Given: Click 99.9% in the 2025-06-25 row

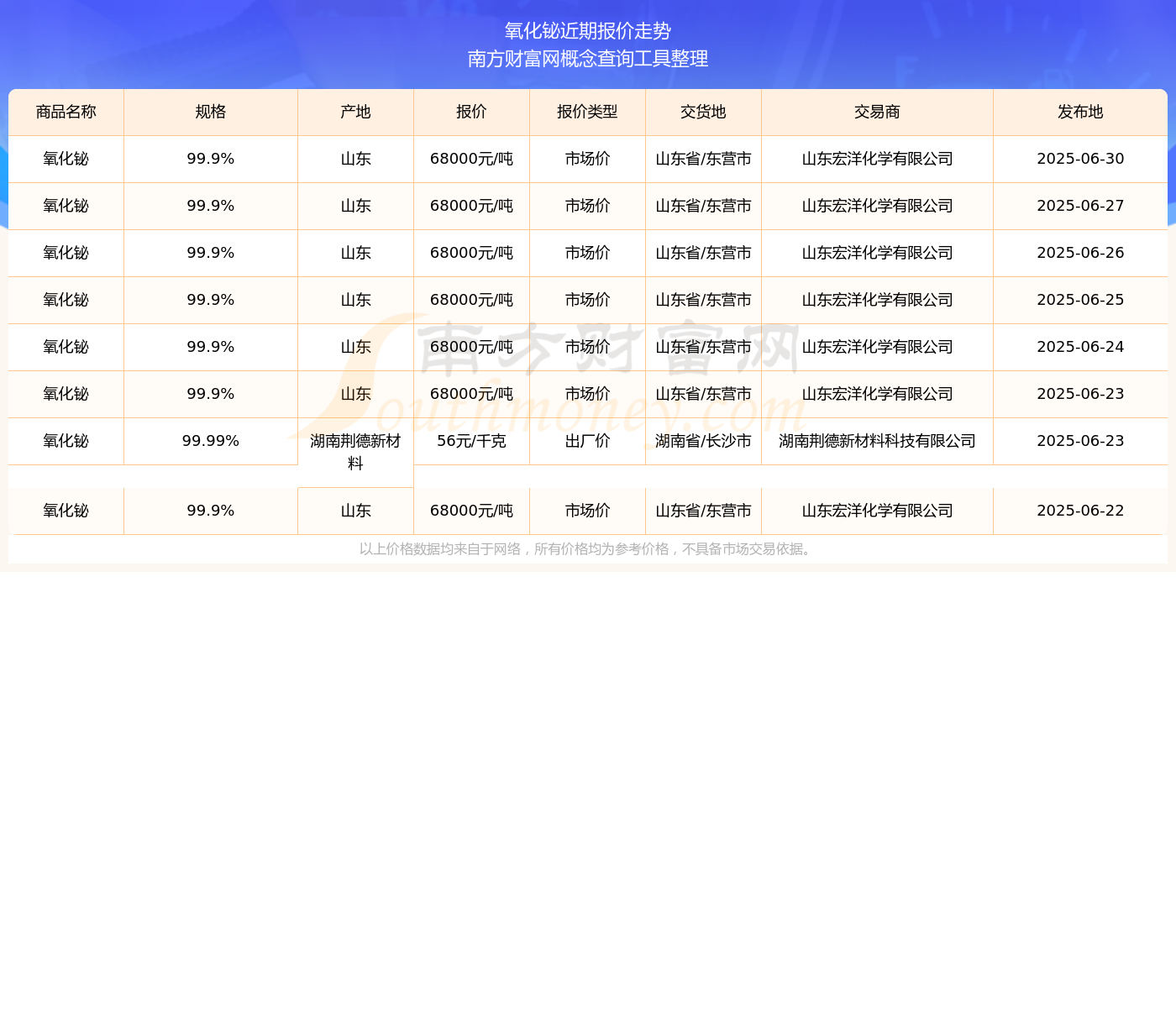Looking at the screenshot, I should [211, 300].
